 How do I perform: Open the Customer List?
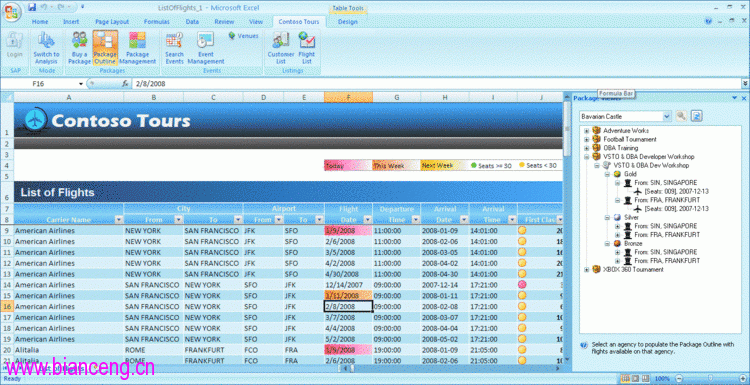point(281,48)
